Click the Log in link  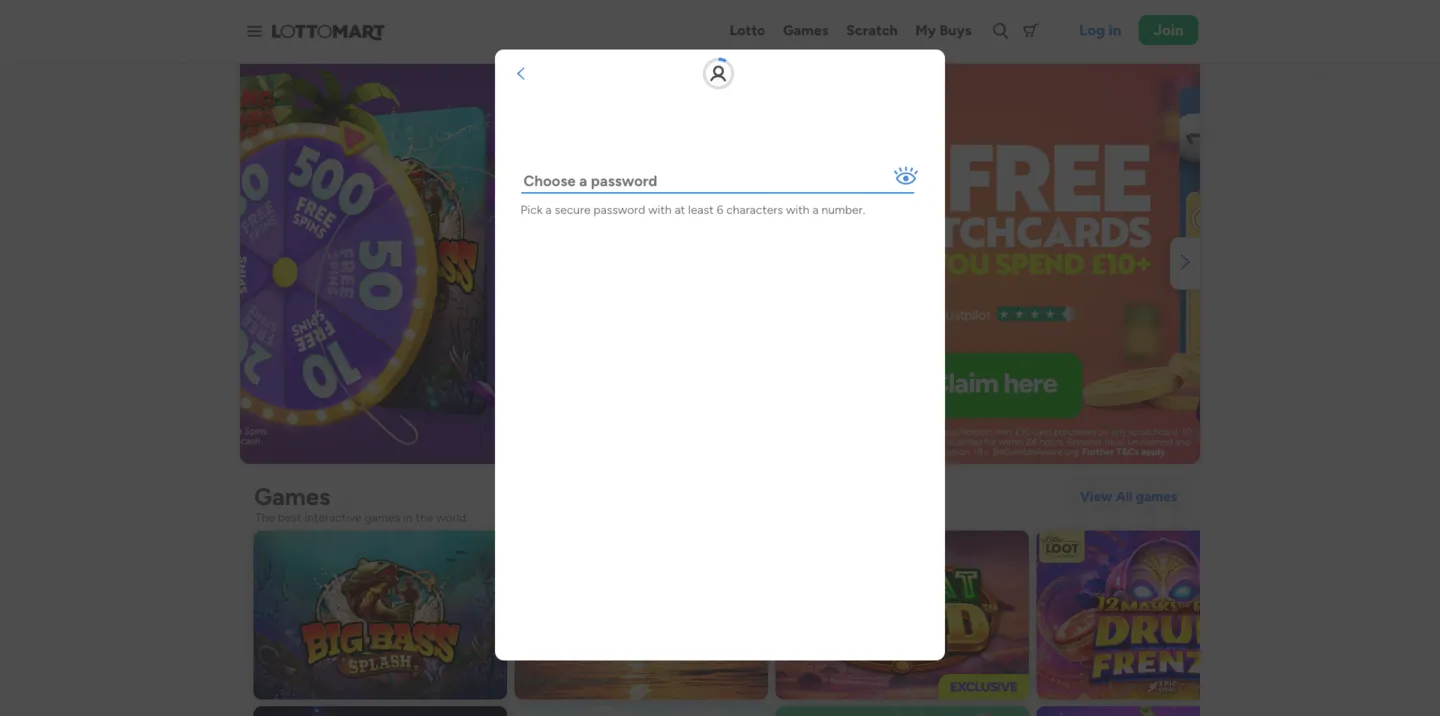pyautogui.click(x=1099, y=31)
